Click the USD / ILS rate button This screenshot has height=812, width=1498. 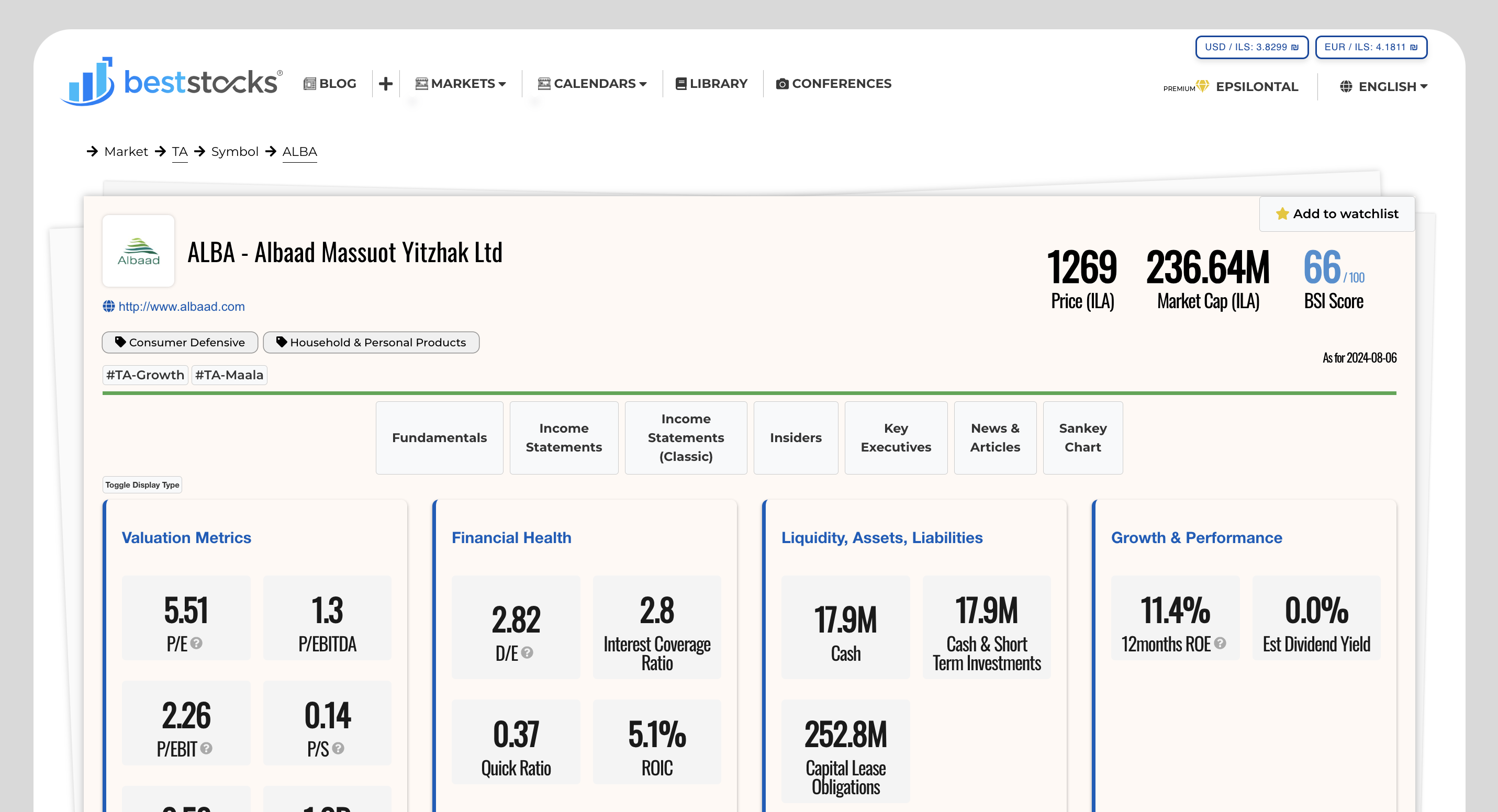1252,47
